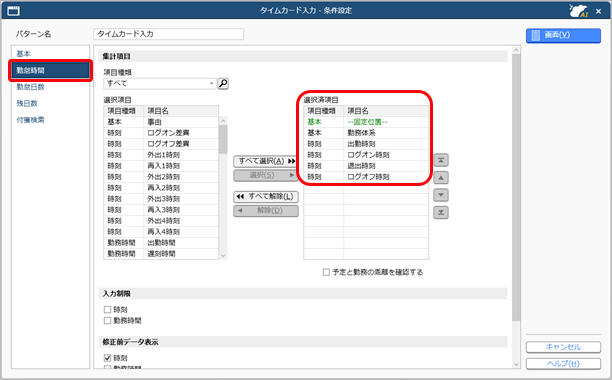Screen dimensions: 612x380
Task: Select 勤務体系 row in 選択済項目
Action: point(366,133)
